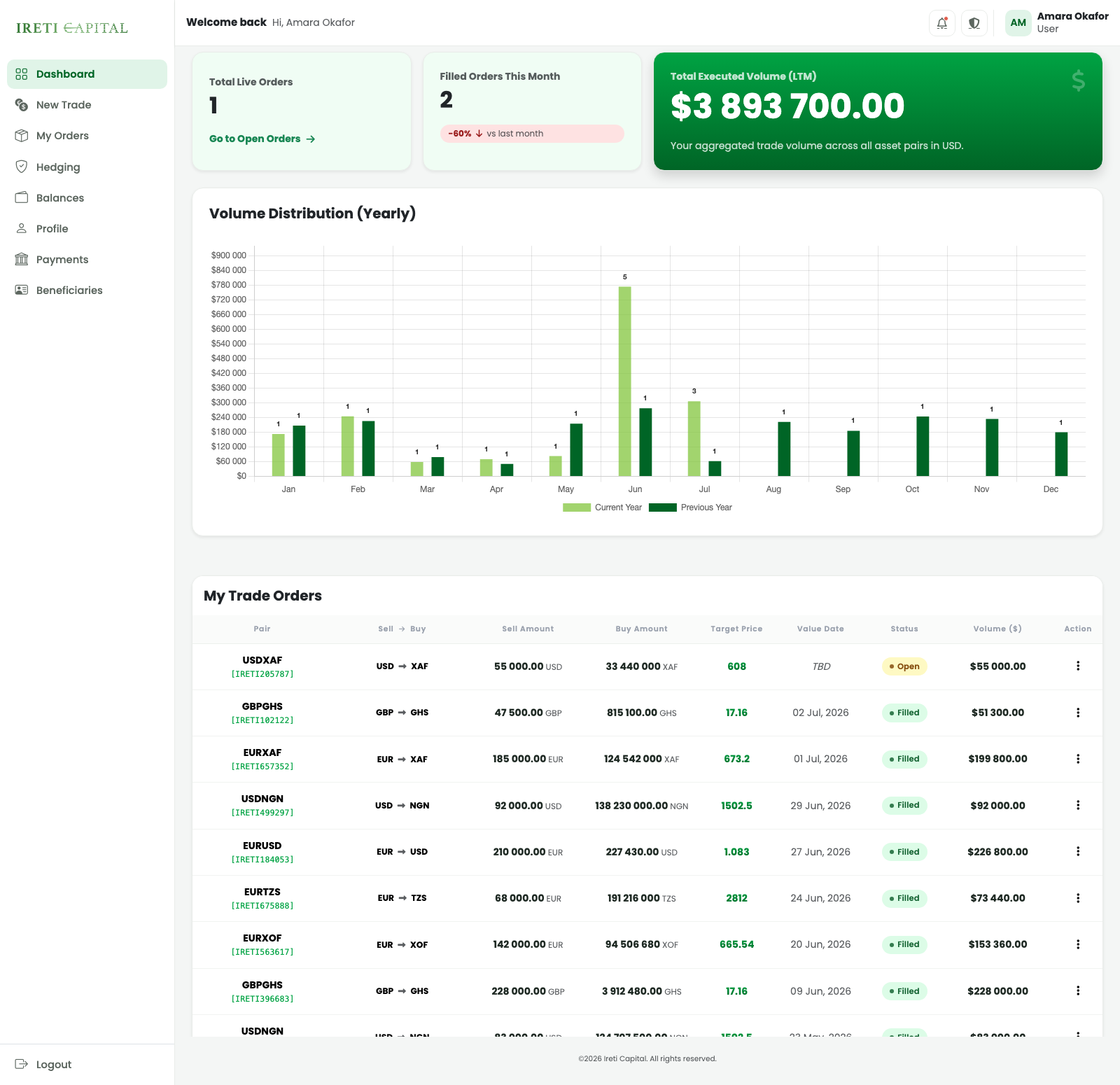Click the value date 09 Jun, 2026
Image resolution: width=1120 pixels, height=1085 pixels.
820,991
